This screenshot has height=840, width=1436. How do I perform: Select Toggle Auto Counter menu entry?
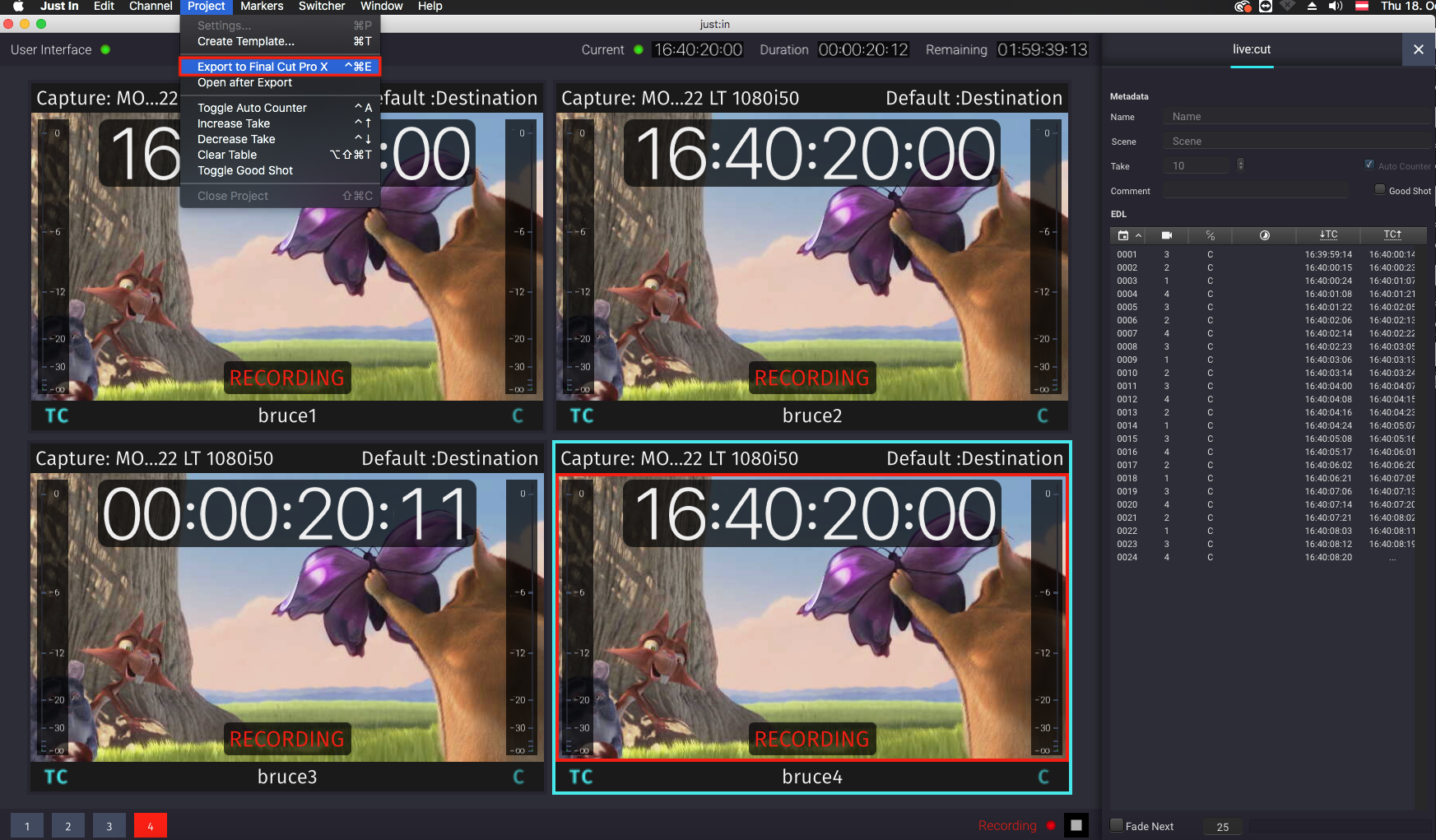click(x=280, y=108)
